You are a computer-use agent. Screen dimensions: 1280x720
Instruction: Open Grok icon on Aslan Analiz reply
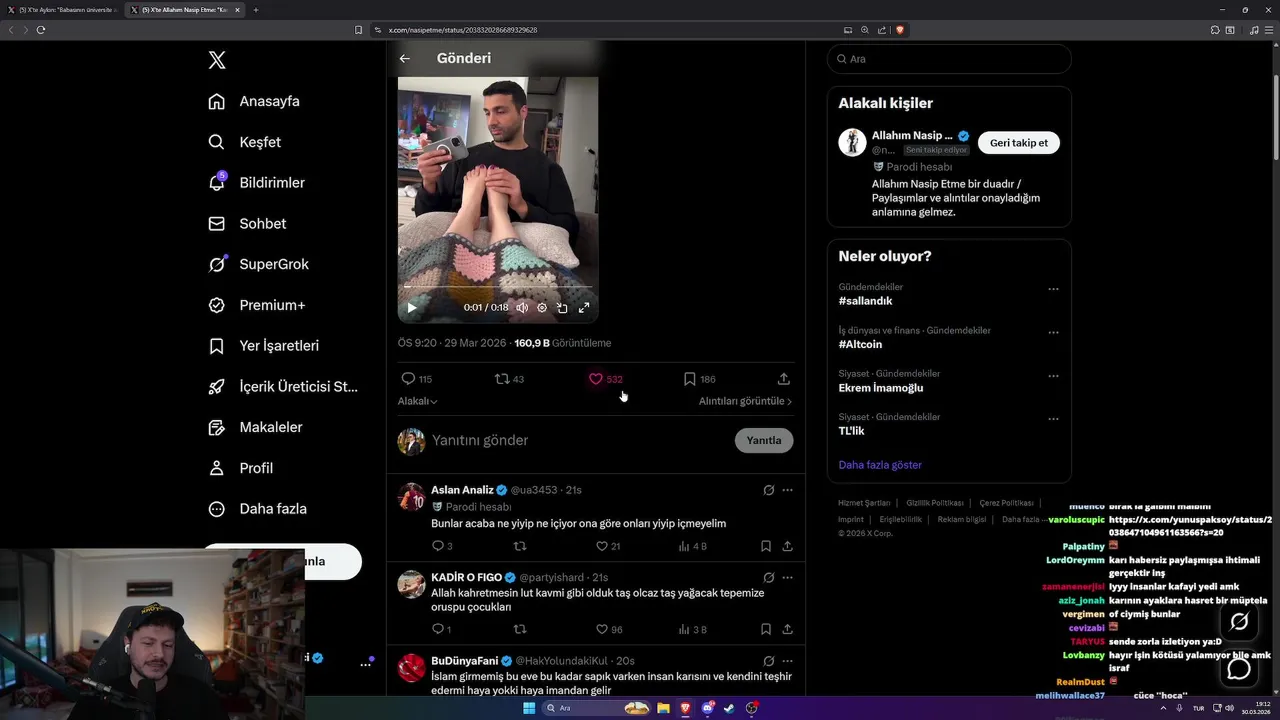point(768,490)
